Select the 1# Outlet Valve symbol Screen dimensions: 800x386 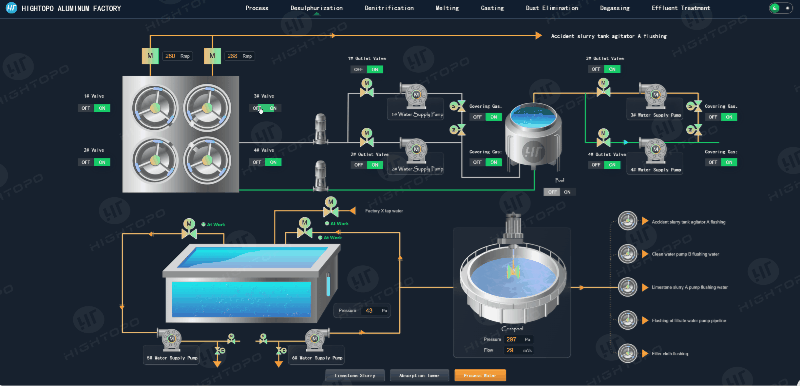tap(366, 88)
